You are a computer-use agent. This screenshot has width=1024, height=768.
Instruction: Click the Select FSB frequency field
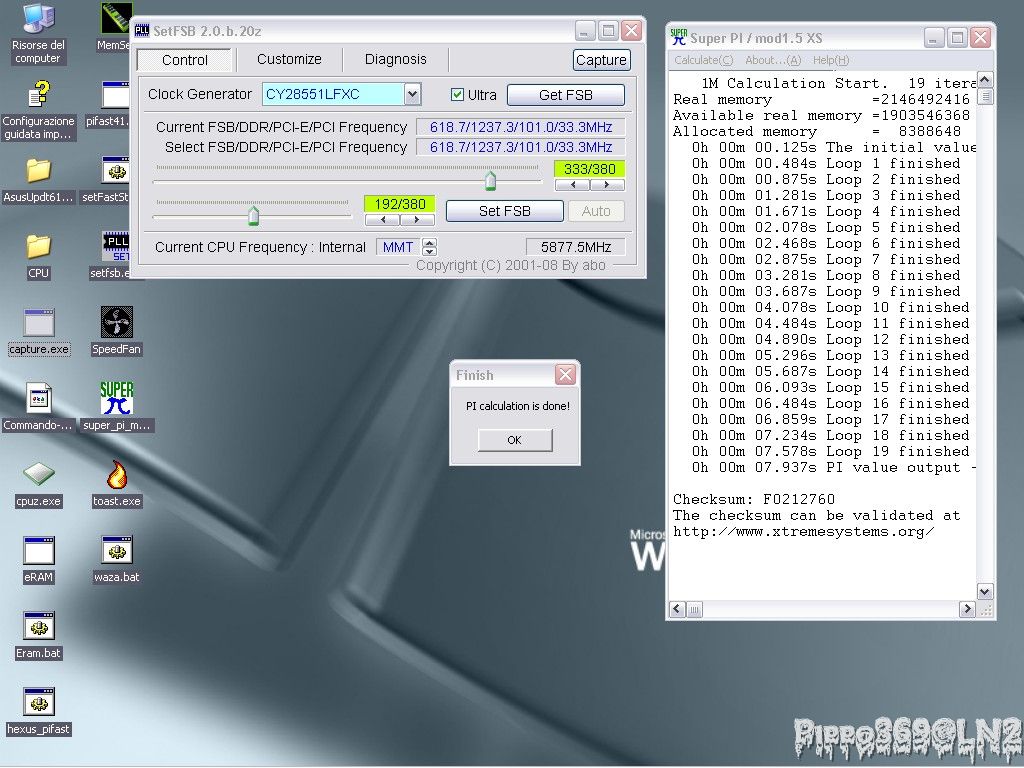click(x=520, y=147)
